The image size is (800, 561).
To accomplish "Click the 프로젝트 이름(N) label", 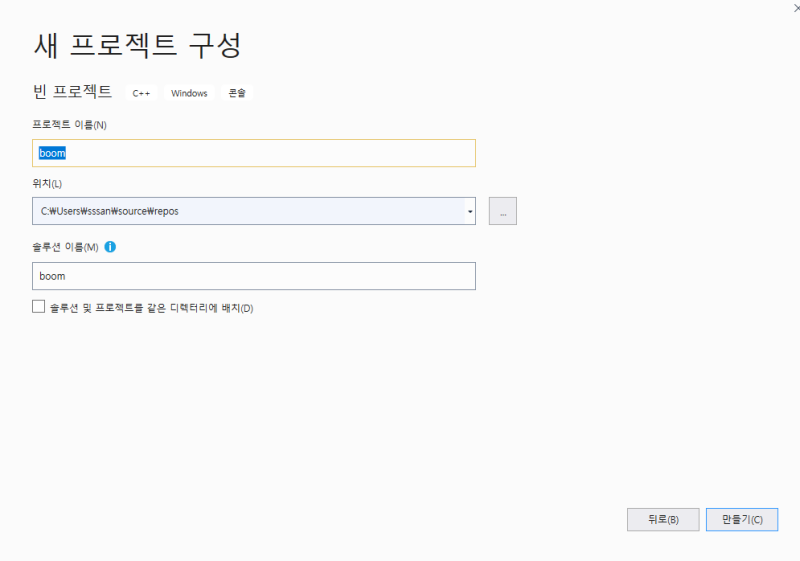I will point(70,124).
